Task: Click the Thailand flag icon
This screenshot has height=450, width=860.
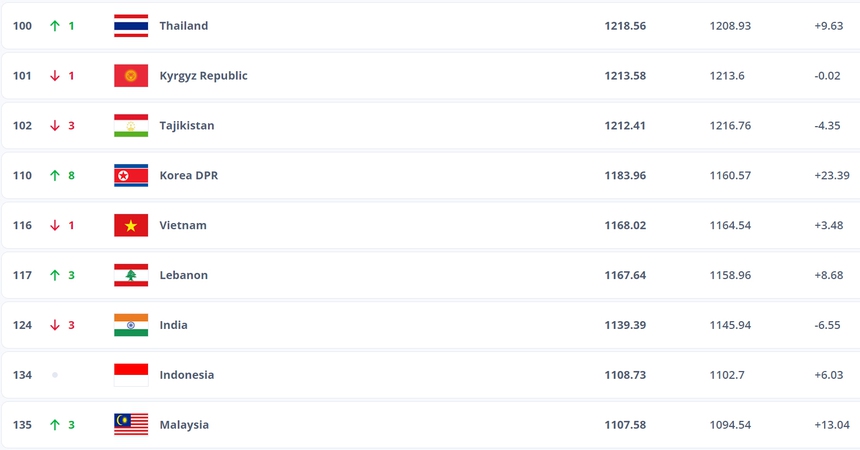Action: [131, 26]
